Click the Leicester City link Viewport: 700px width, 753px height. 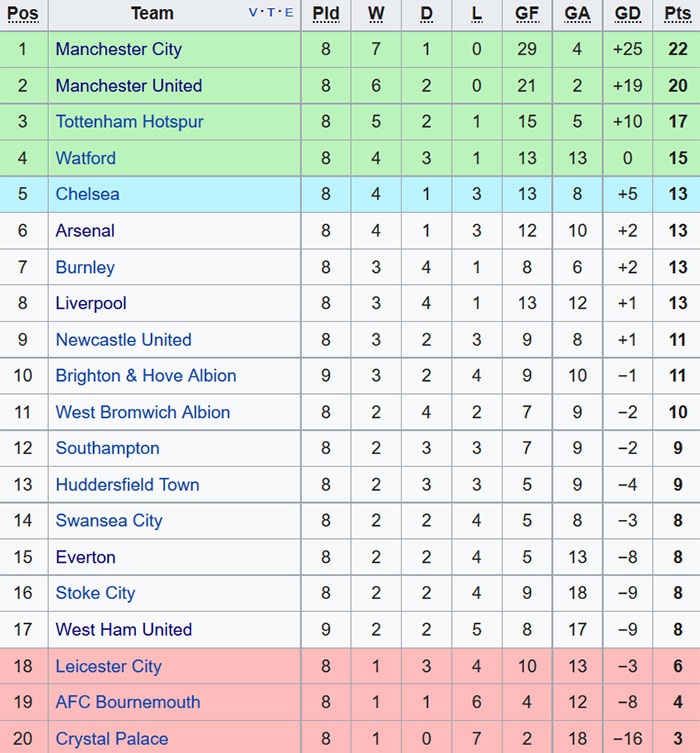click(108, 666)
